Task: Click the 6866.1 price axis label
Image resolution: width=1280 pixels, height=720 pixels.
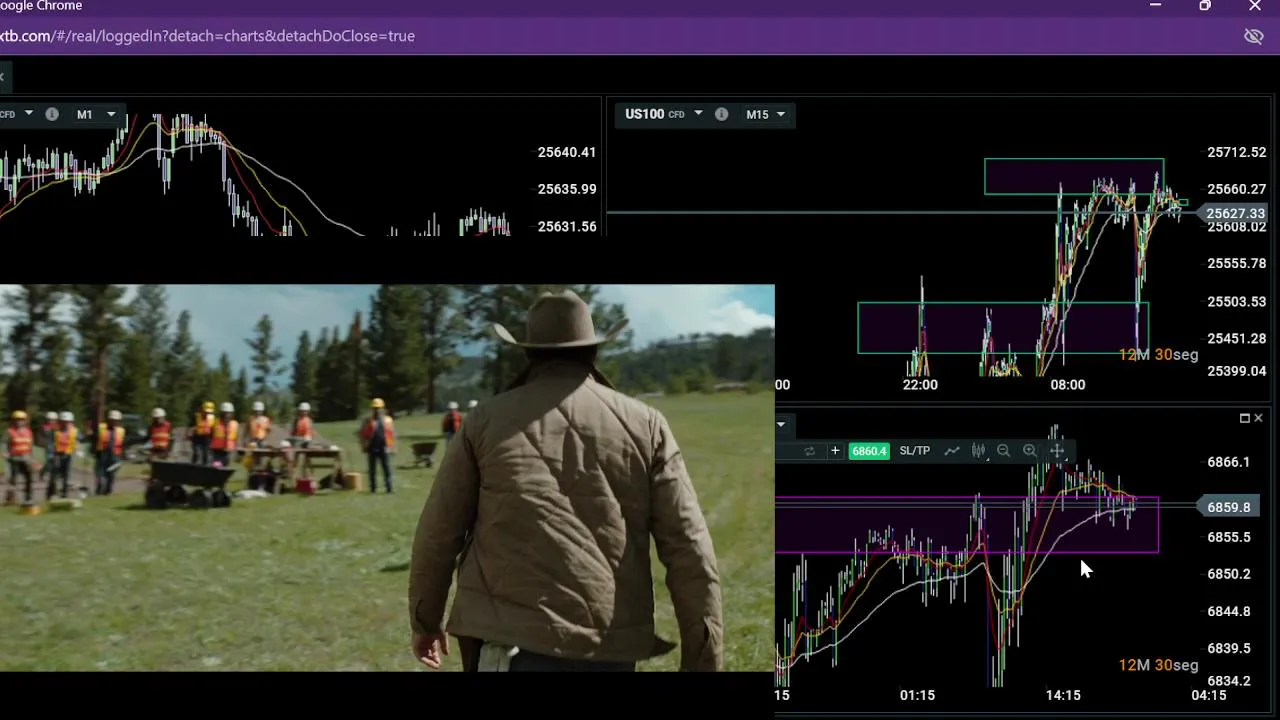Action: point(1229,462)
